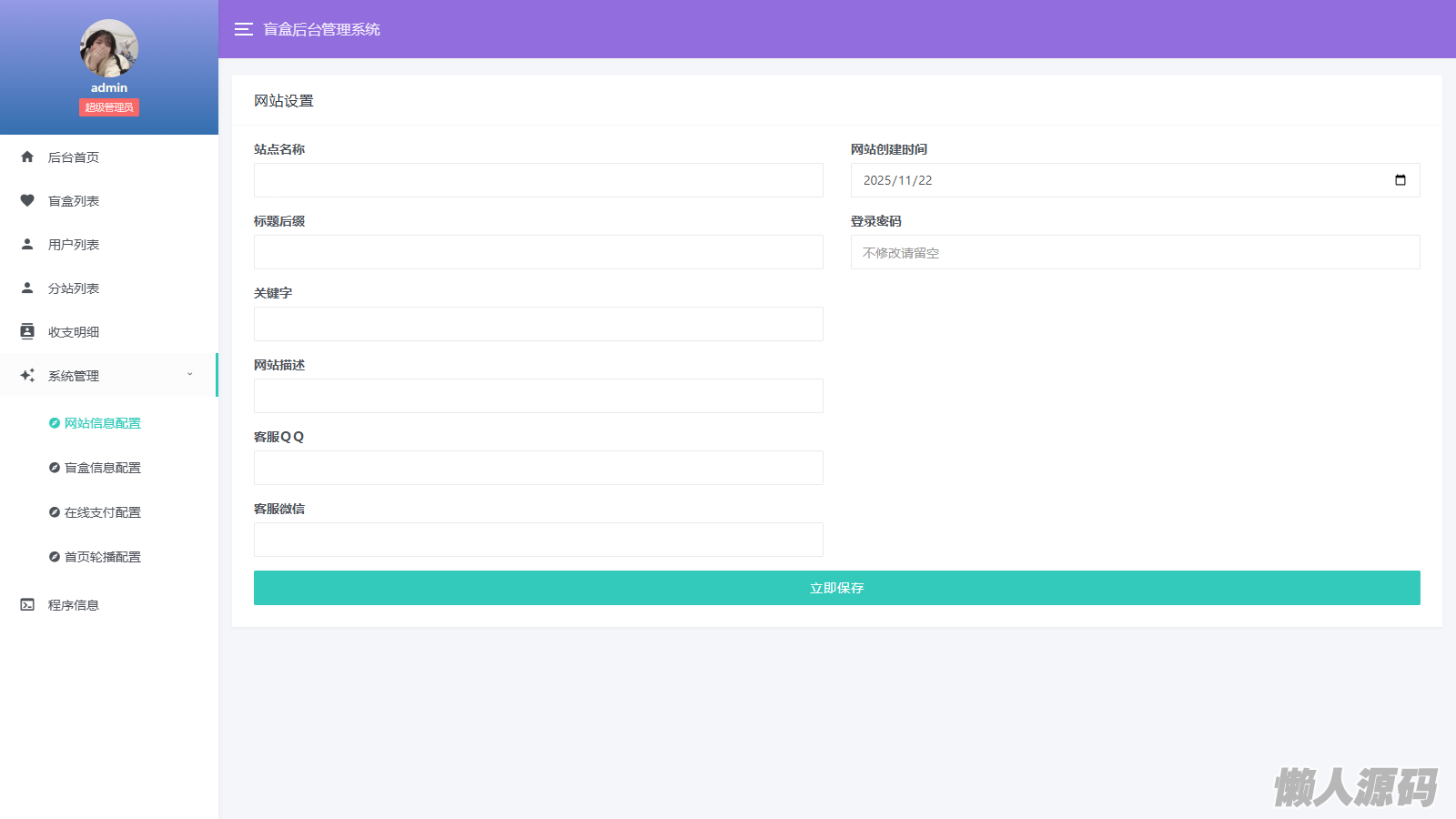The width and height of the screenshot is (1456, 819).
Task: Click the ledger icon beside 收支明细
Action: 27,331
